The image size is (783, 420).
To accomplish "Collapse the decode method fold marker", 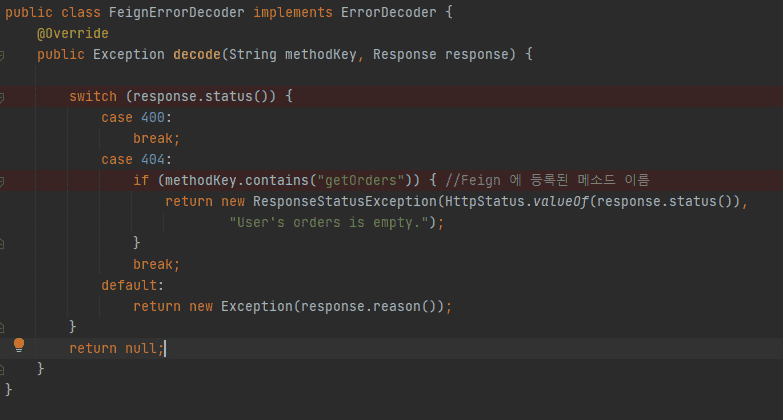I will (2, 54).
